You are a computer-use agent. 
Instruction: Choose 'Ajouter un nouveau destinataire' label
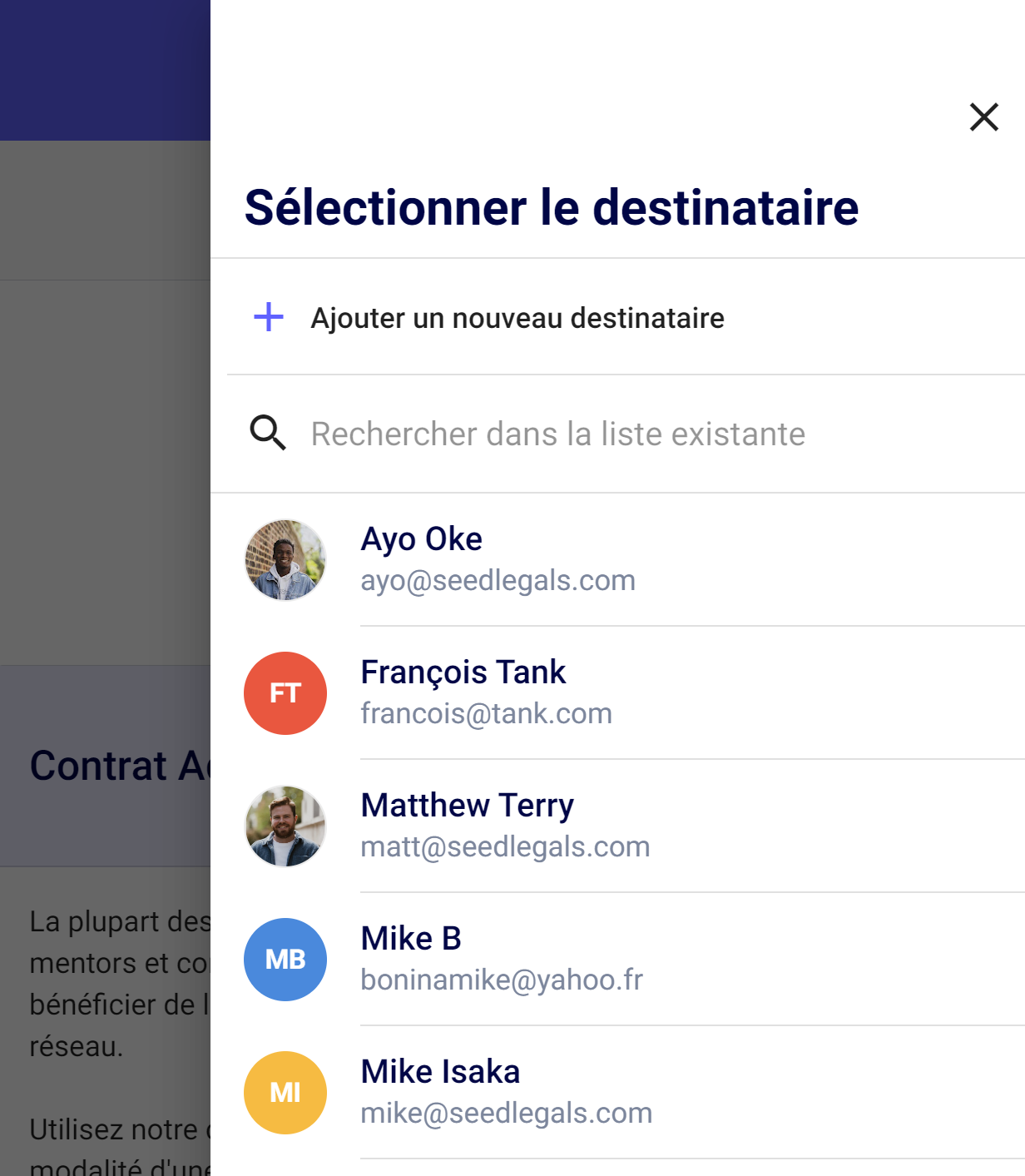click(517, 318)
